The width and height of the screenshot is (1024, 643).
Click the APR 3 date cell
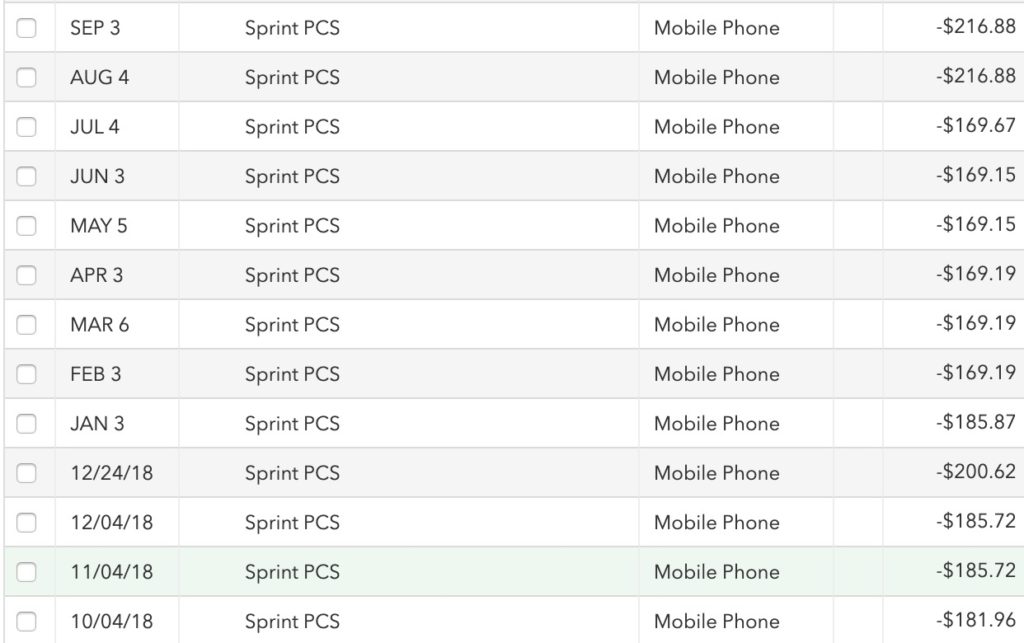(x=97, y=275)
